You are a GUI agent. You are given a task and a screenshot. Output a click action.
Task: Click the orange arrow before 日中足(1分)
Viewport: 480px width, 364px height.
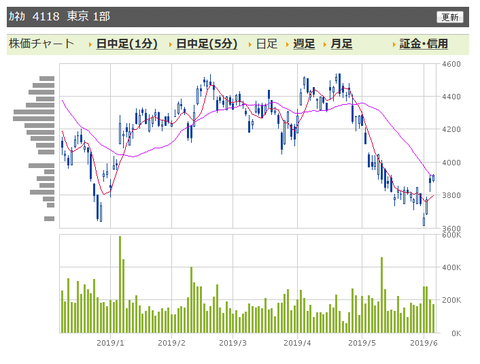coord(90,44)
